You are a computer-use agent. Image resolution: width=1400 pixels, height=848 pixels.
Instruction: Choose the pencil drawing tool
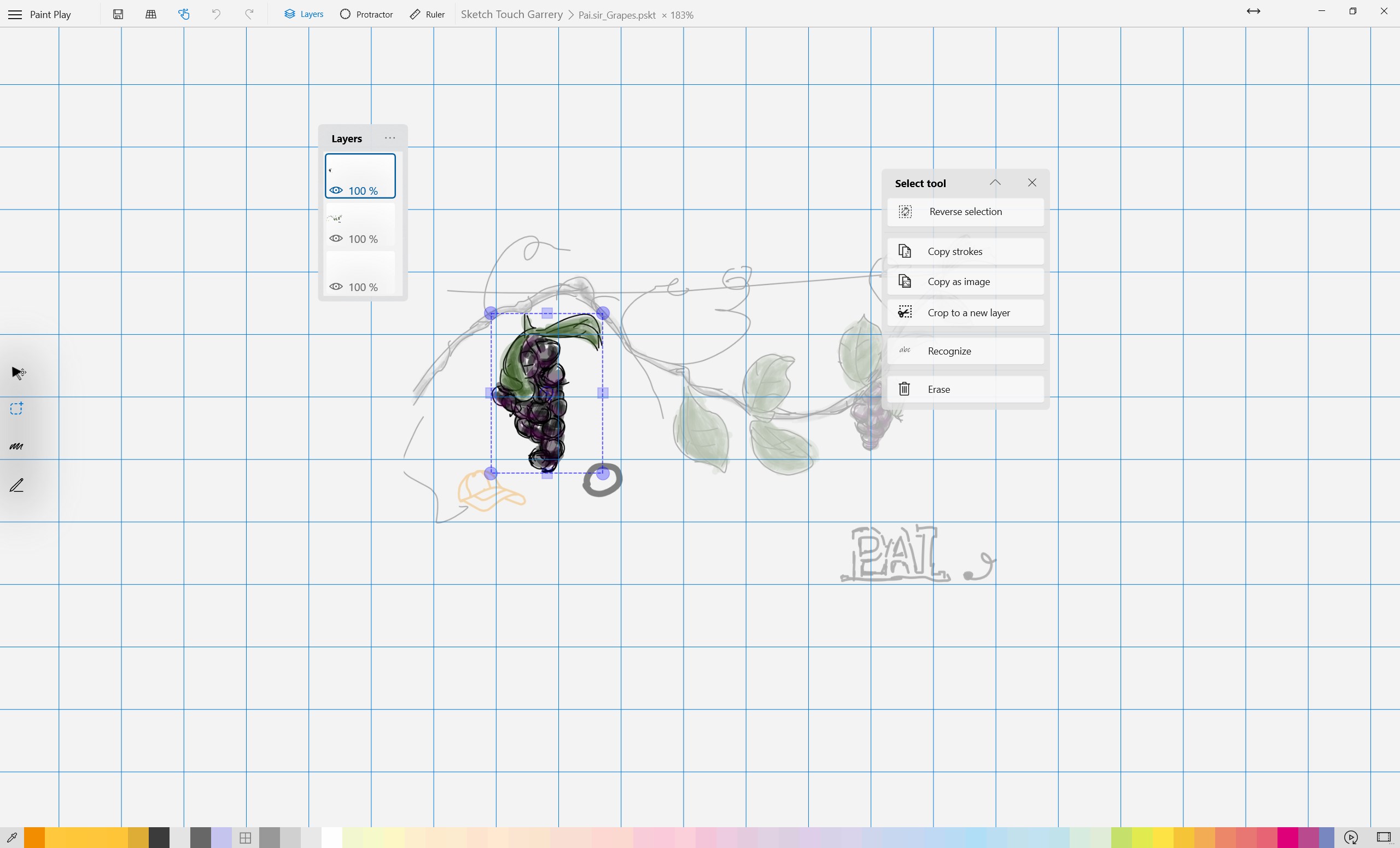(16, 485)
